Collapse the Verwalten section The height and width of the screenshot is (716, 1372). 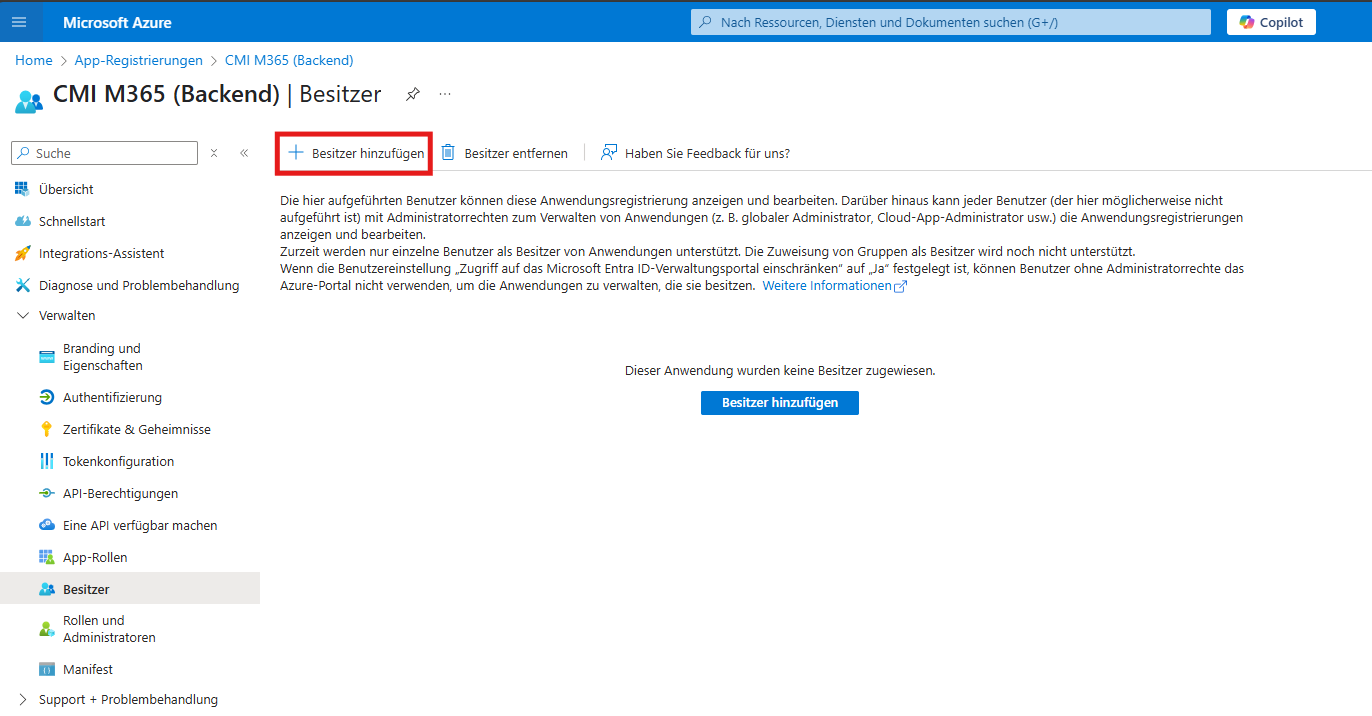[23, 315]
